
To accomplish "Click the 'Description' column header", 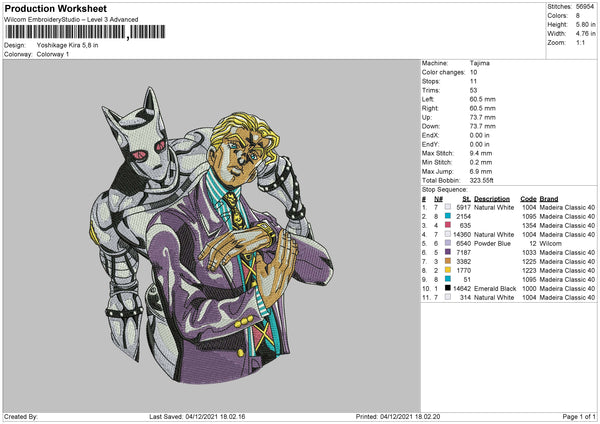I will click(x=492, y=199).
